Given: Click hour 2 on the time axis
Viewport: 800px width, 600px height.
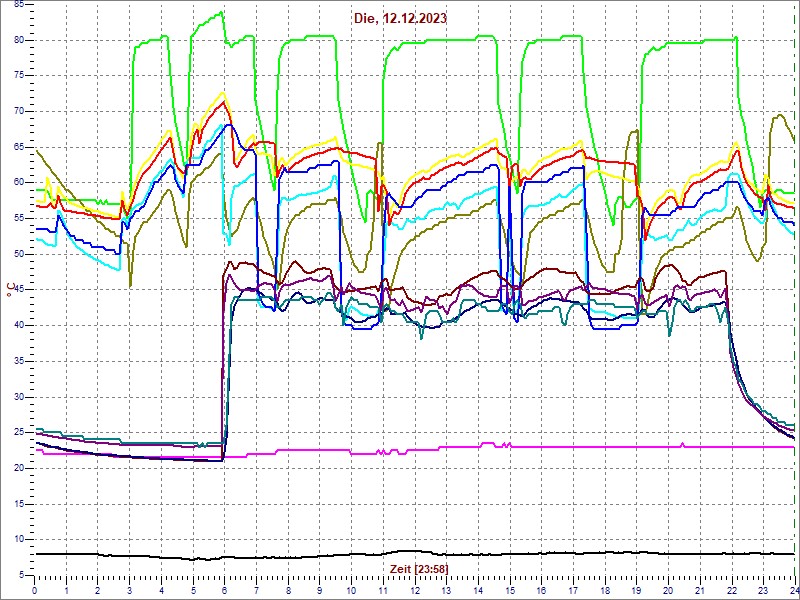Looking at the screenshot, I should pyautogui.click(x=97, y=588).
